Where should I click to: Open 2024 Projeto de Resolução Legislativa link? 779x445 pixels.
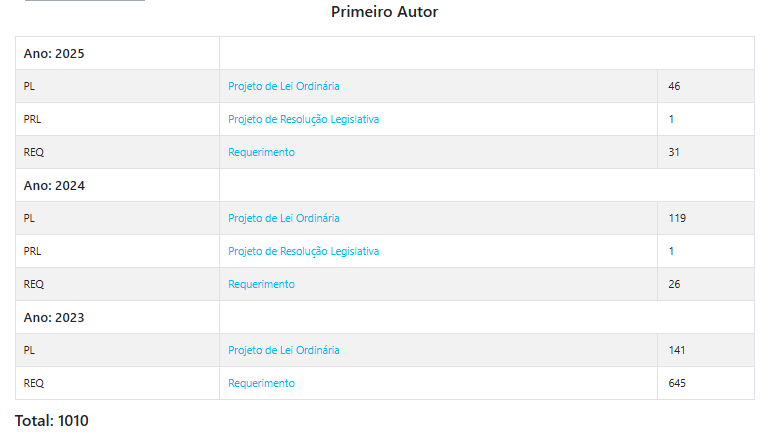point(303,251)
